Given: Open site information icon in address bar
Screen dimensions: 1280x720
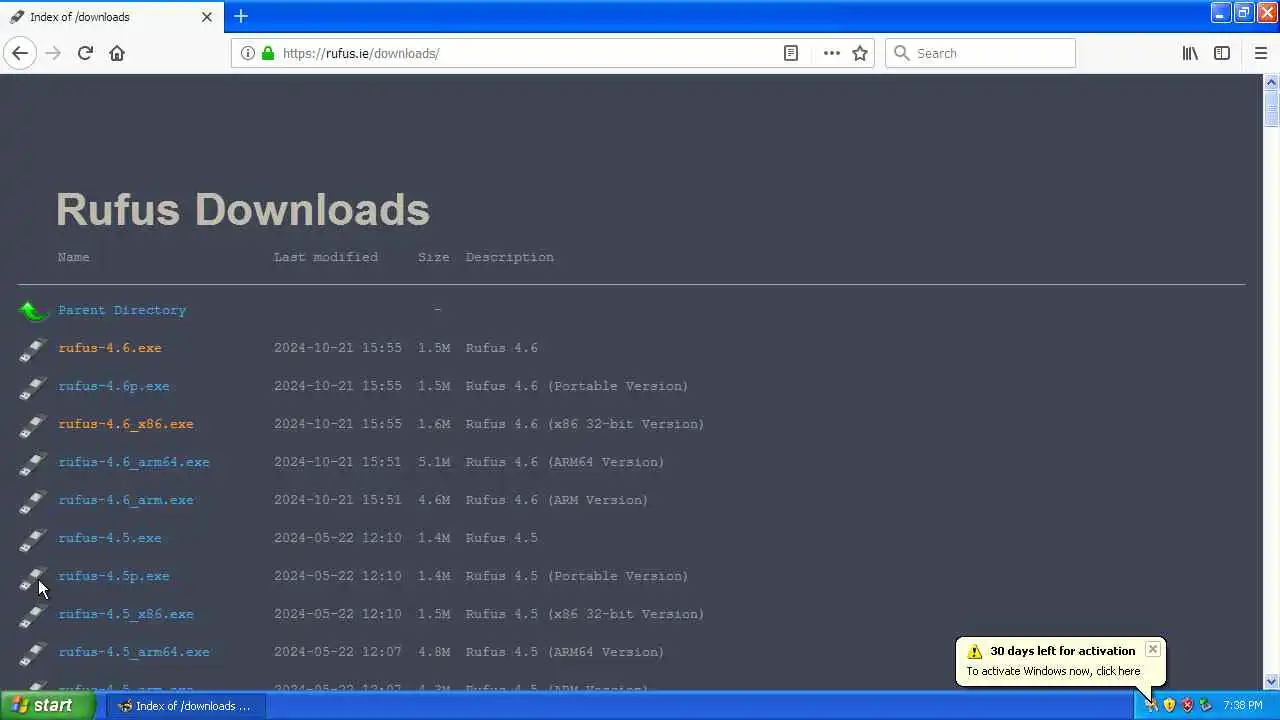Looking at the screenshot, I should click(247, 53).
